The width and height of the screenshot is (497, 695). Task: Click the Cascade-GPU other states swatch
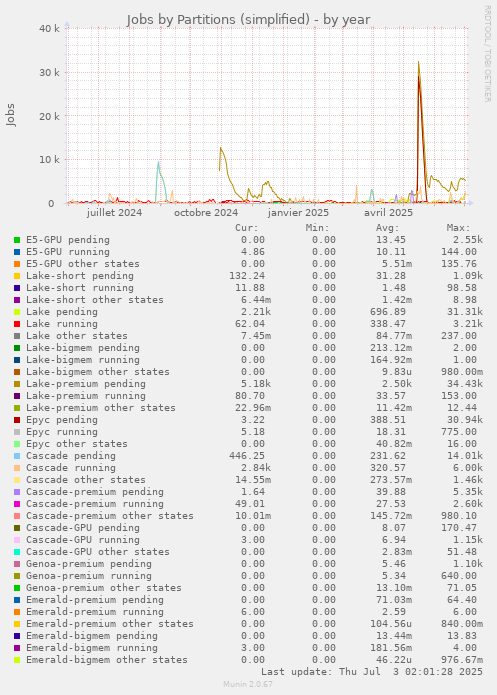17,552
